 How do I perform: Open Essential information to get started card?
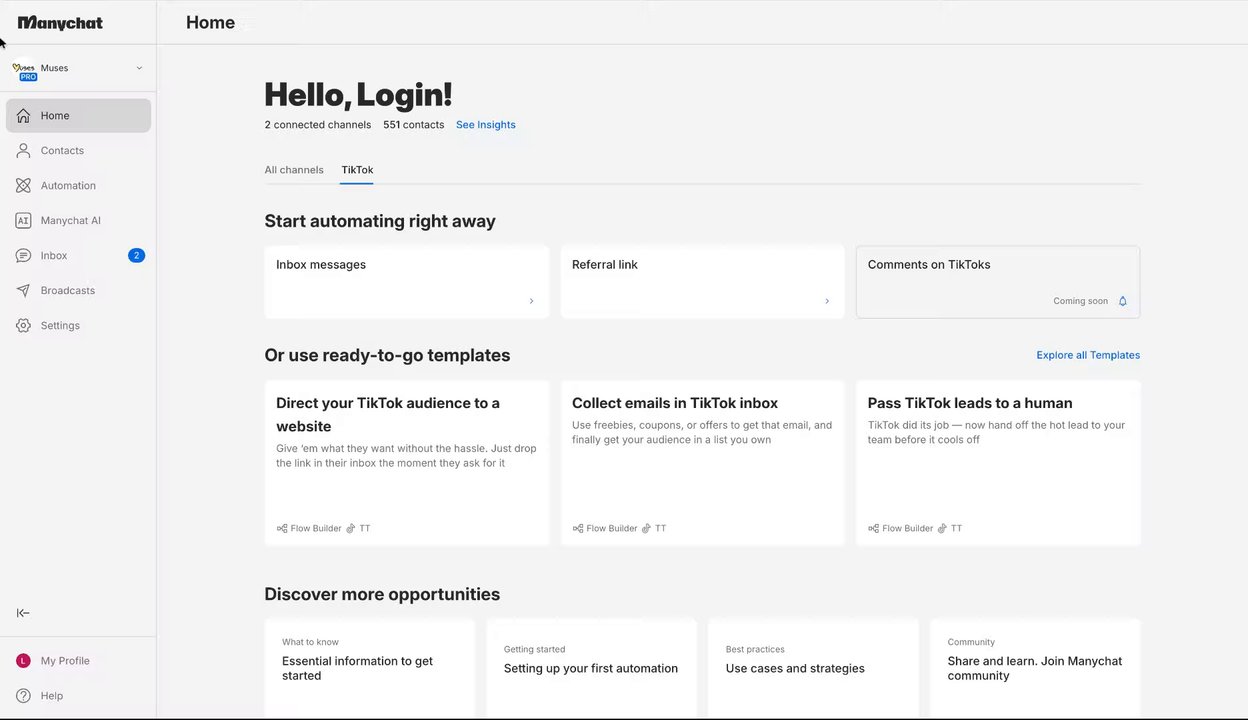370,668
